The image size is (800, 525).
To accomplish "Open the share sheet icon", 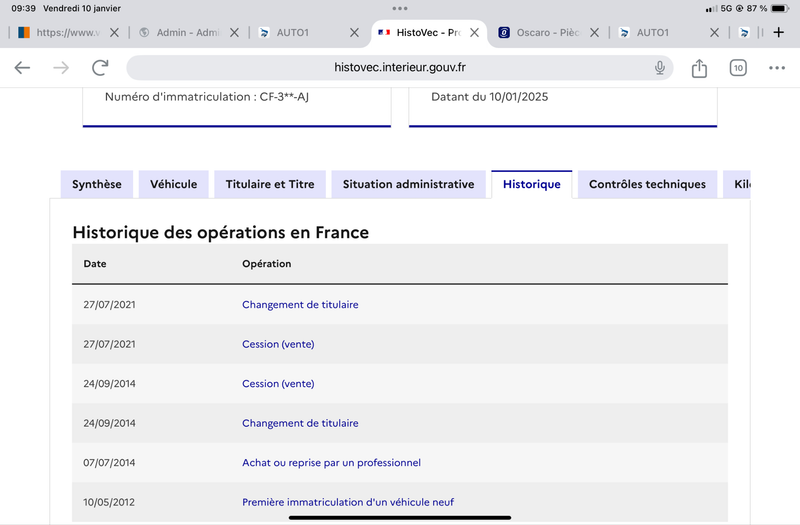I will (x=699, y=67).
